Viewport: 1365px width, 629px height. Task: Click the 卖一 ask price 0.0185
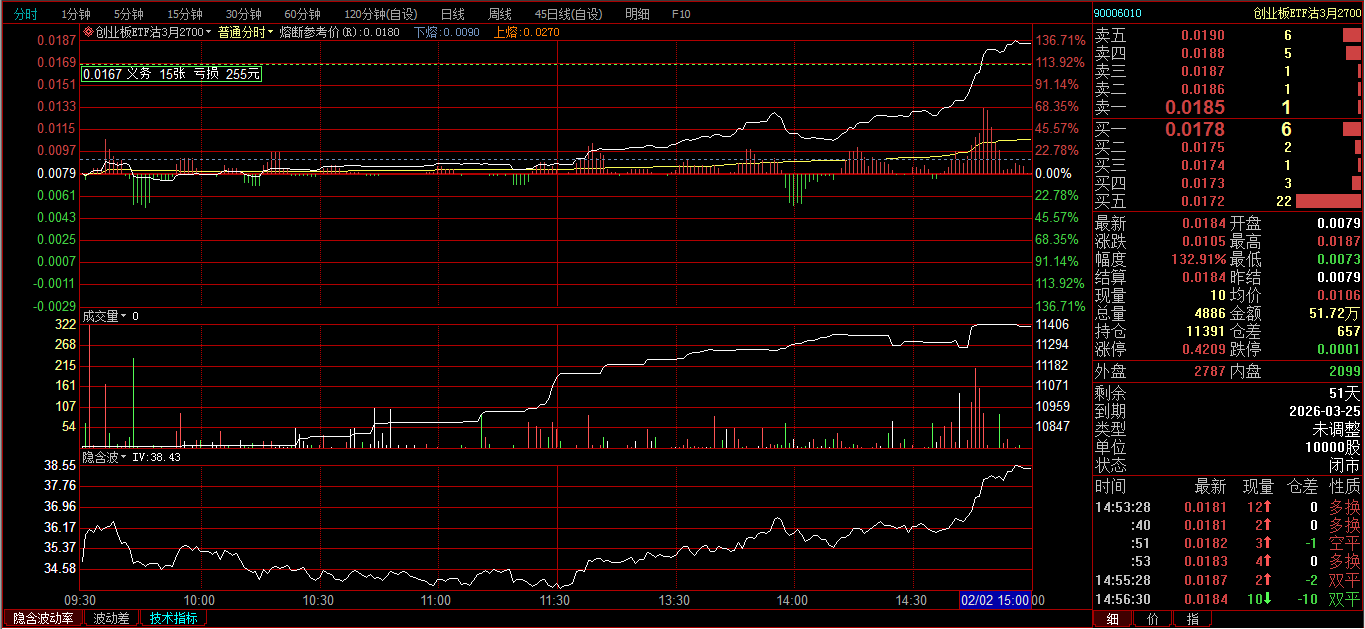click(x=1194, y=107)
